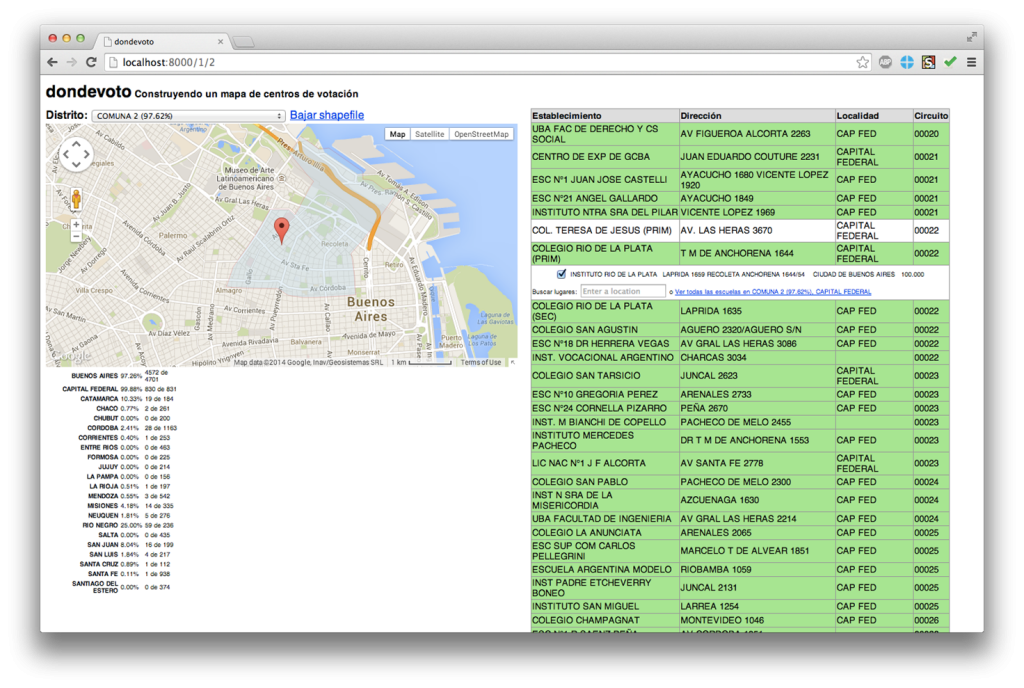Click the red map marker pin
This screenshot has height=688, width=1024.
click(x=281, y=230)
